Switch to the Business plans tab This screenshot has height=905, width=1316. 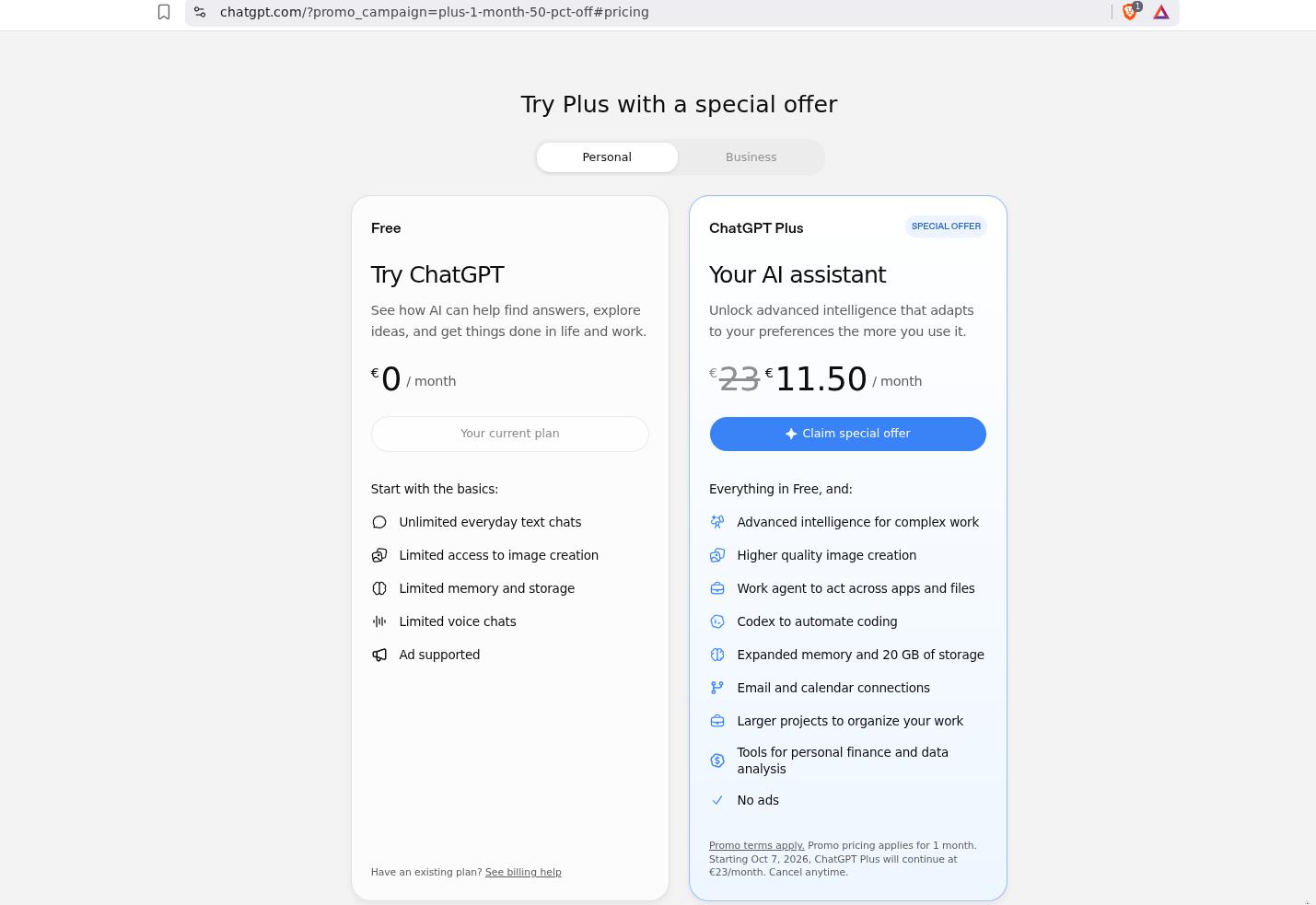coord(751,157)
